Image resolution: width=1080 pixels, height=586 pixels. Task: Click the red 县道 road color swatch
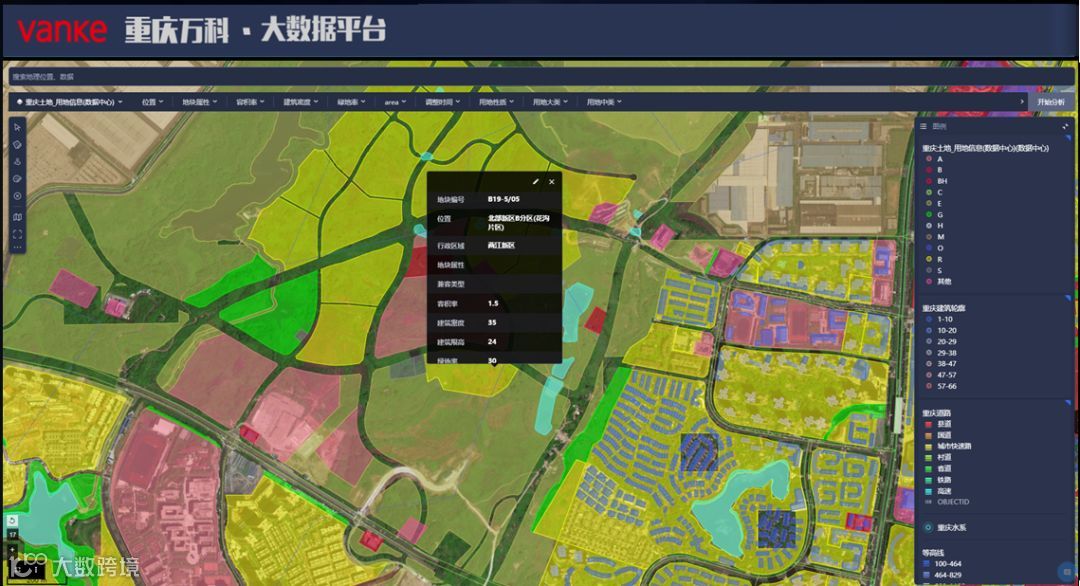(x=928, y=424)
